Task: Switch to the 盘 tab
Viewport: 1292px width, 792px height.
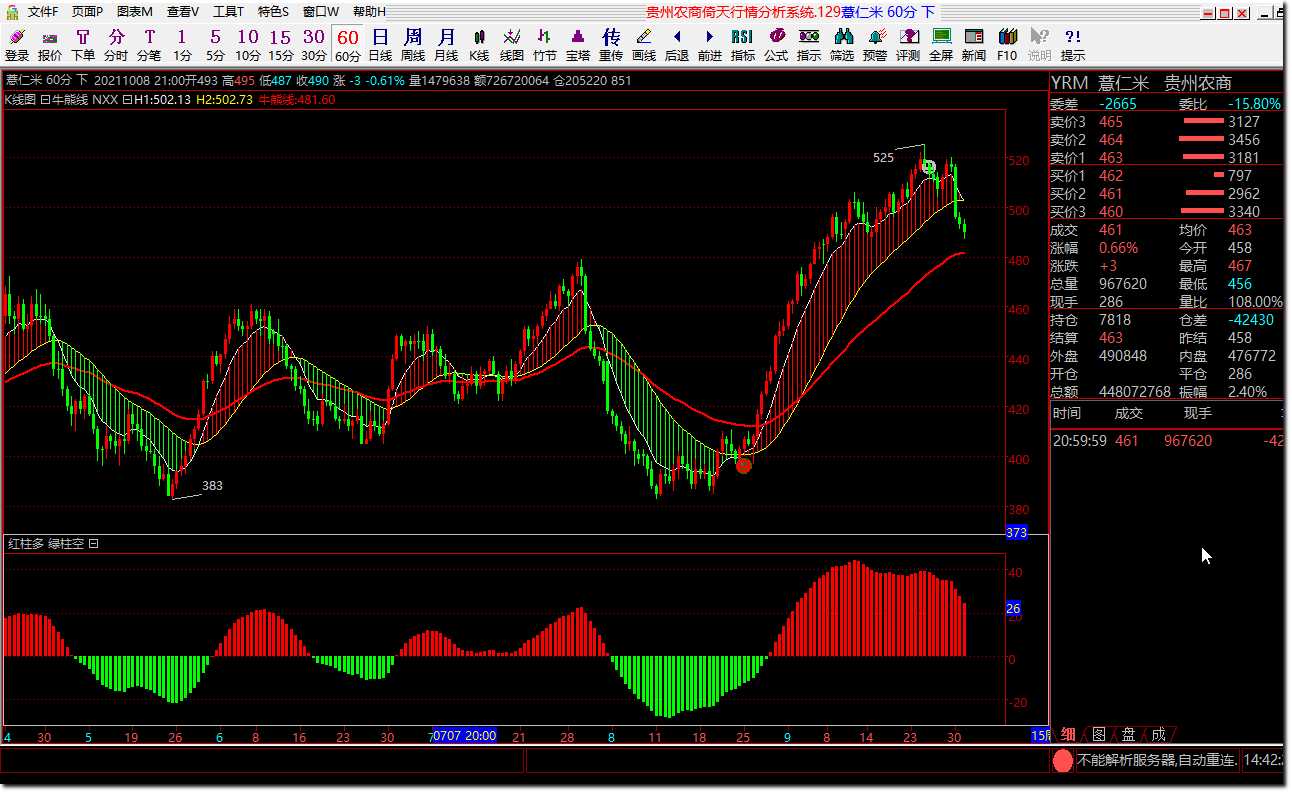Action: (1128, 734)
